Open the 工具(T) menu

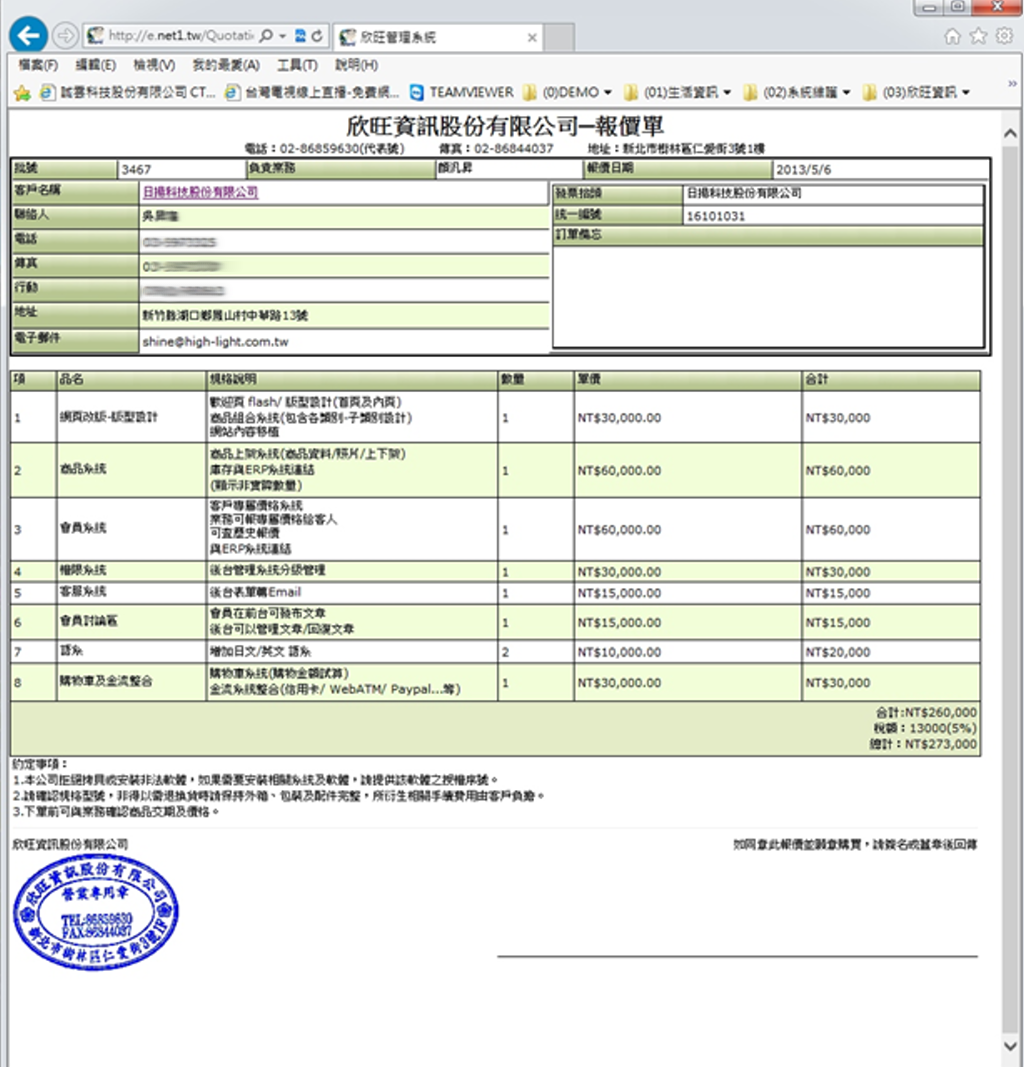tap(297, 65)
